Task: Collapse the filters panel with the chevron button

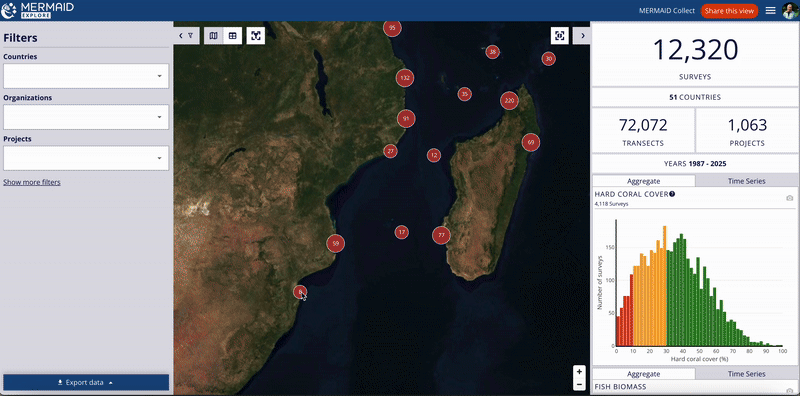Action: (186, 36)
